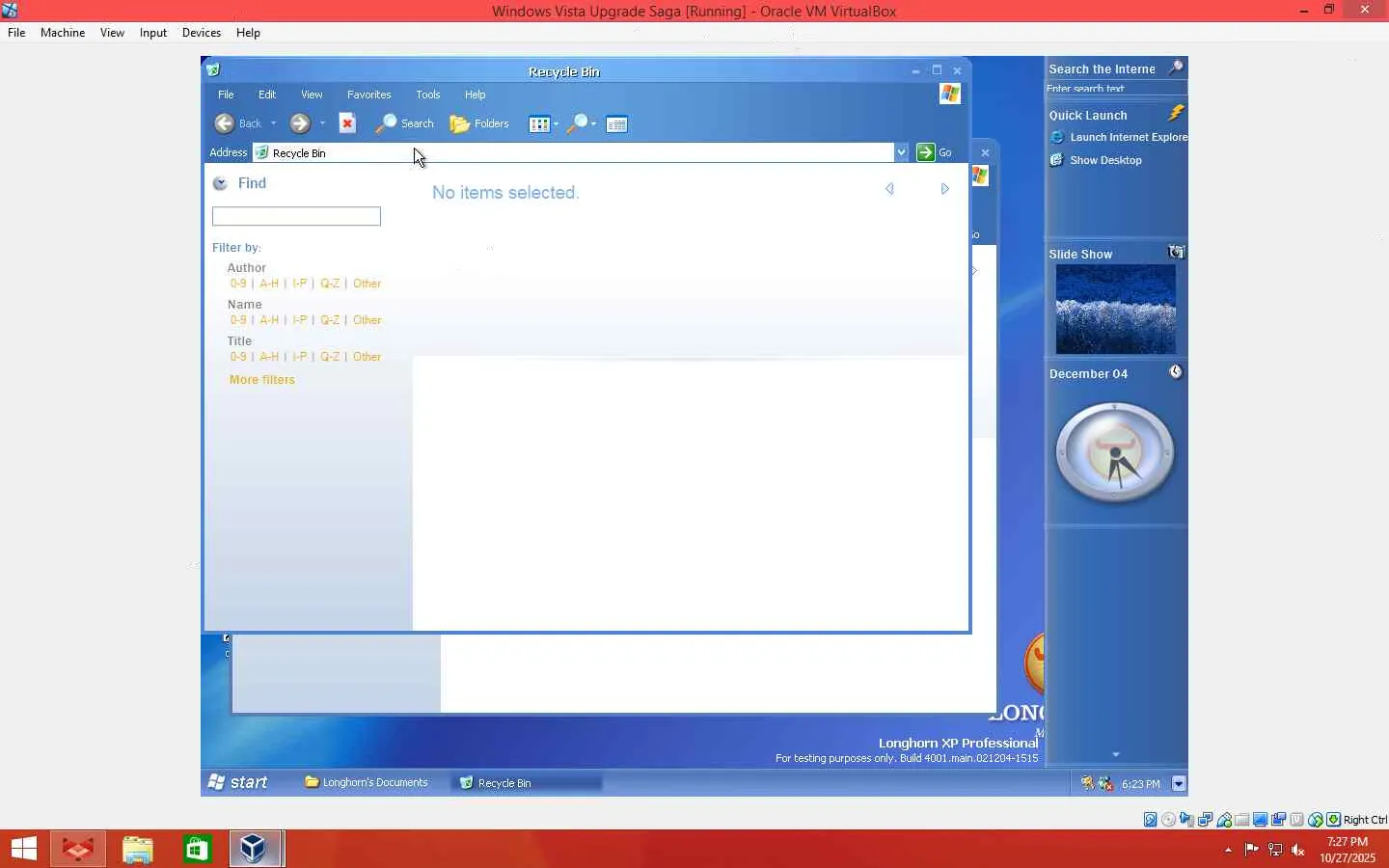Click the Quick Launch lightning bolt icon
The image size is (1389, 868).
(1176, 114)
